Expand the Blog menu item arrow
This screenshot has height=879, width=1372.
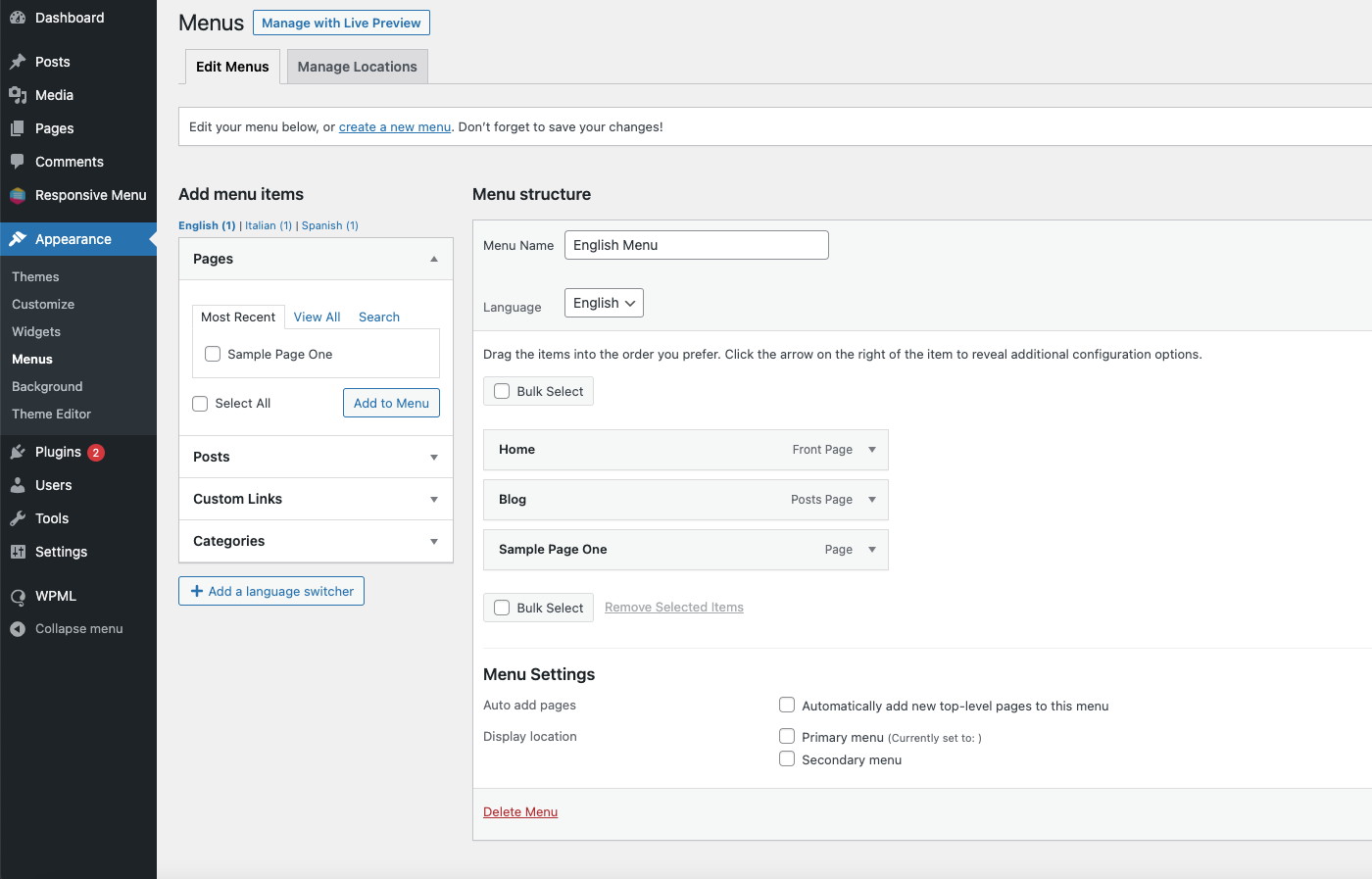pos(872,500)
